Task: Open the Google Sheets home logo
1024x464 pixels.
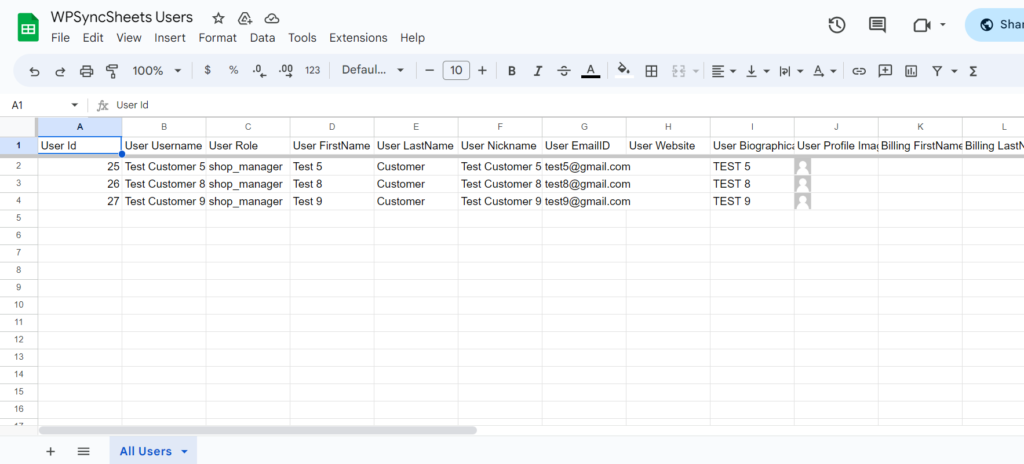Action: point(28,28)
